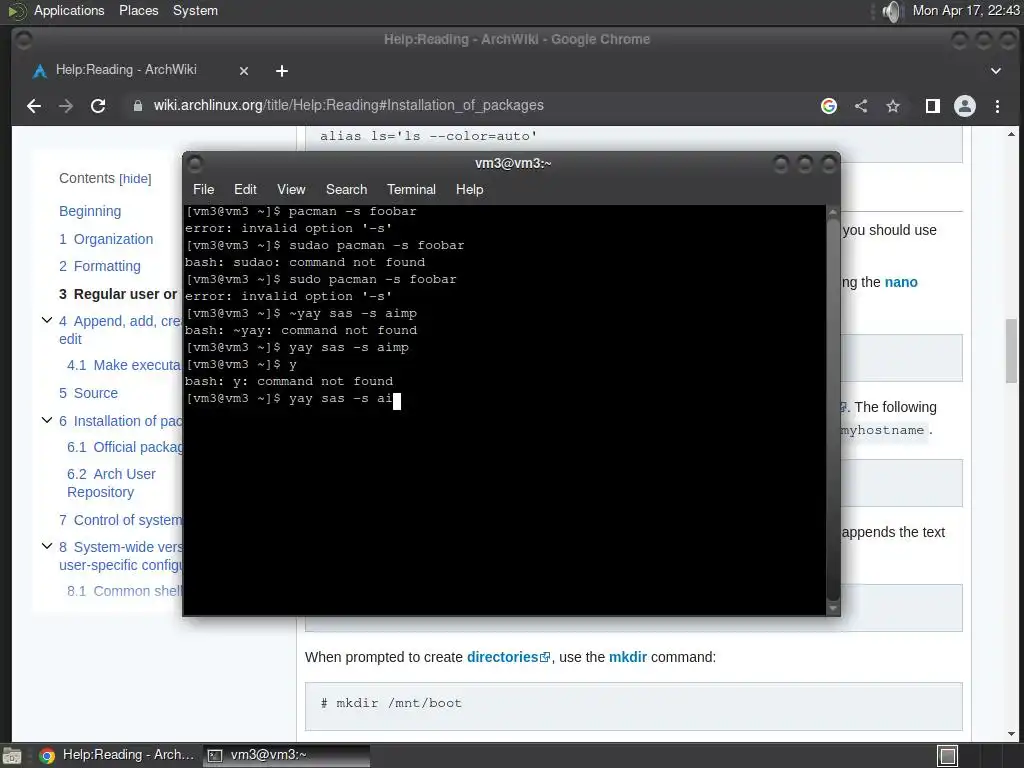
Task: Click the [hide] contents link
Action: point(135,179)
